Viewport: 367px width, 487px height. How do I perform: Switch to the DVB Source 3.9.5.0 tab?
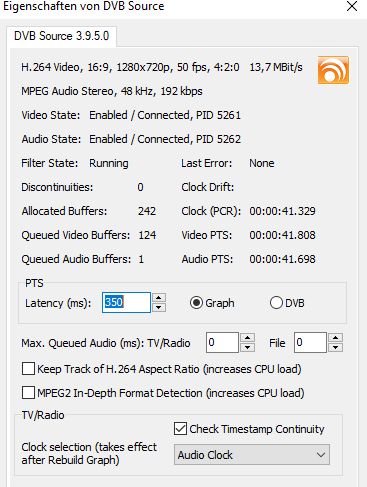pos(61,36)
